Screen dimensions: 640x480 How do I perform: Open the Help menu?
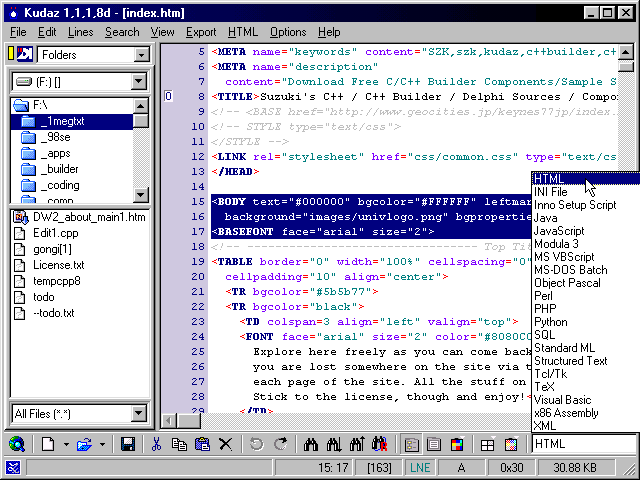pyautogui.click(x=329, y=32)
